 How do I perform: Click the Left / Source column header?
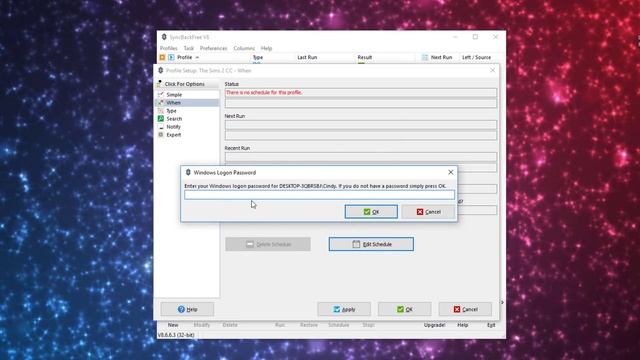pyautogui.click(x=476, y=58)
